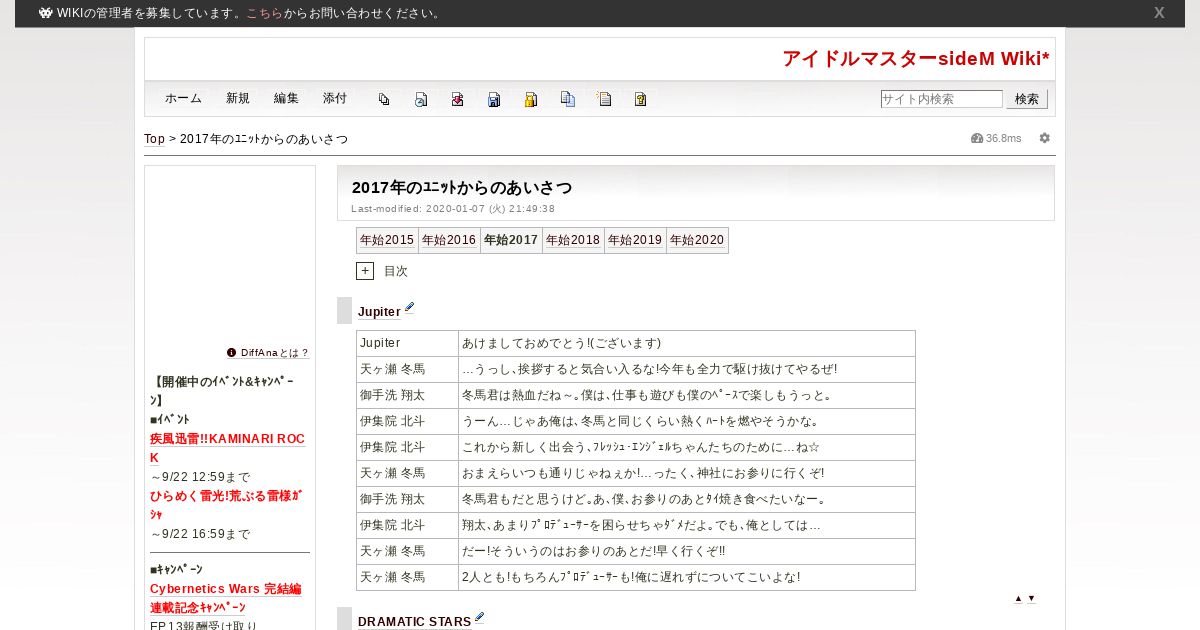Open the 新規 menu item

pyautogui.click(x=238, y=98)
